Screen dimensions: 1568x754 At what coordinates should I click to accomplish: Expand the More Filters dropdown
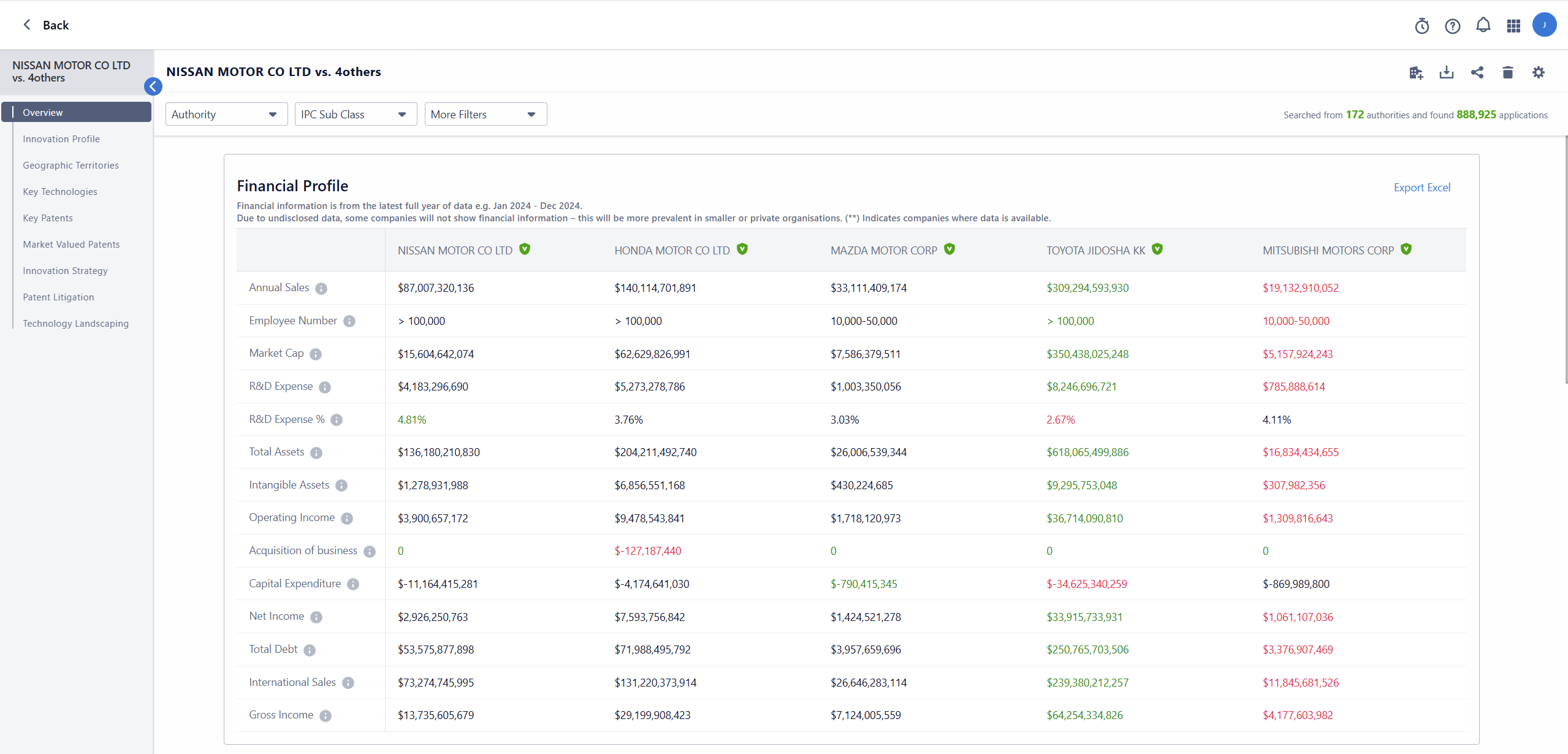point(485,115)
